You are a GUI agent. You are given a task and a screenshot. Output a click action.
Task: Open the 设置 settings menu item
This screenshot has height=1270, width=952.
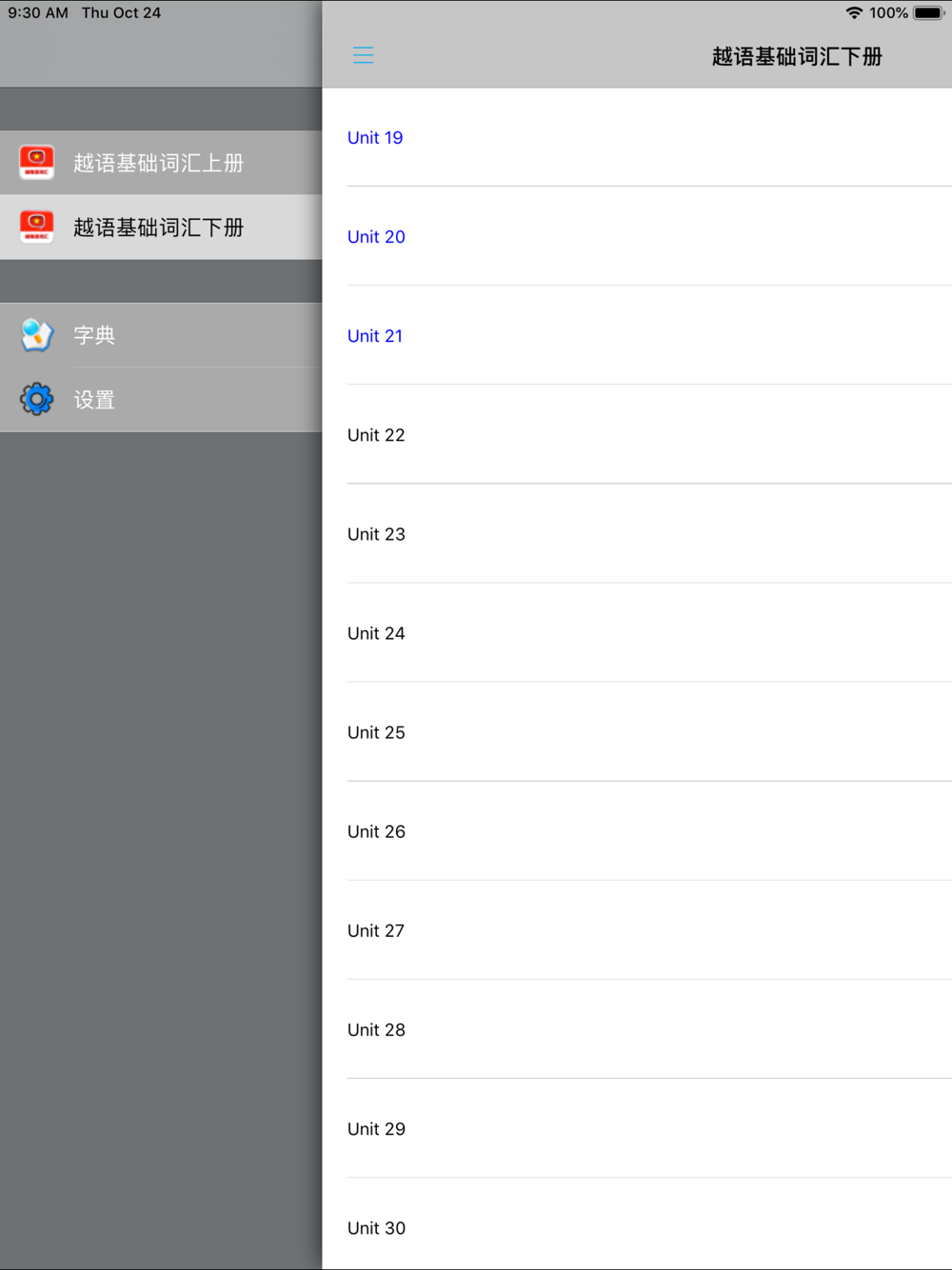(x=161, y=399)
